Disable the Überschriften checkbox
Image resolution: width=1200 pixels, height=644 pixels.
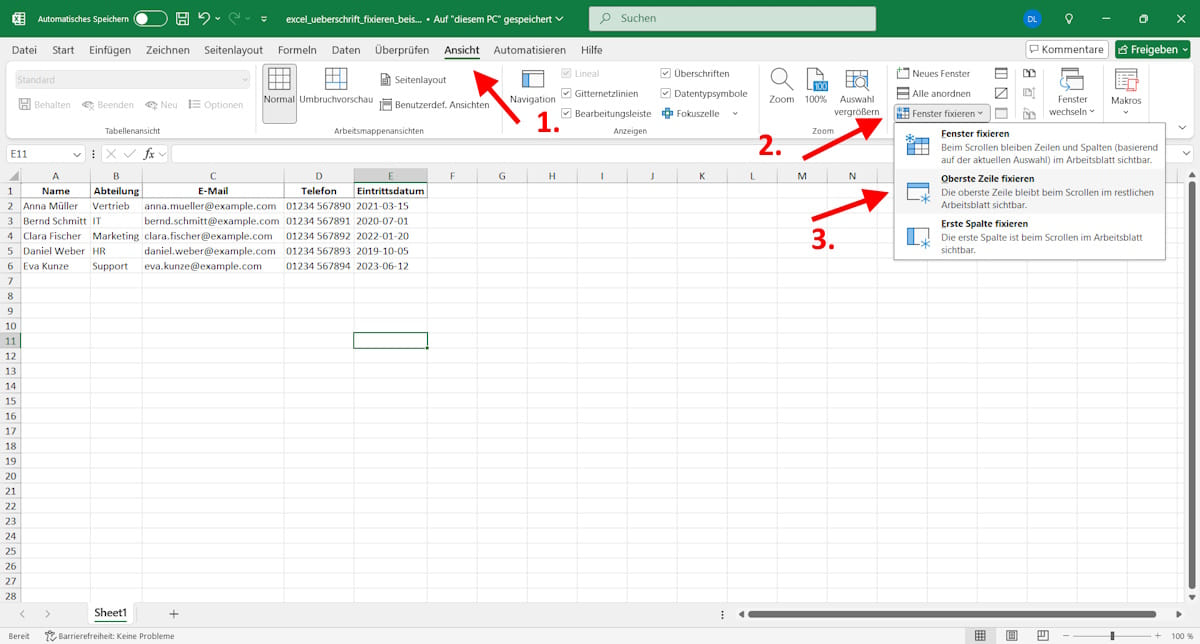coord(666,72)
